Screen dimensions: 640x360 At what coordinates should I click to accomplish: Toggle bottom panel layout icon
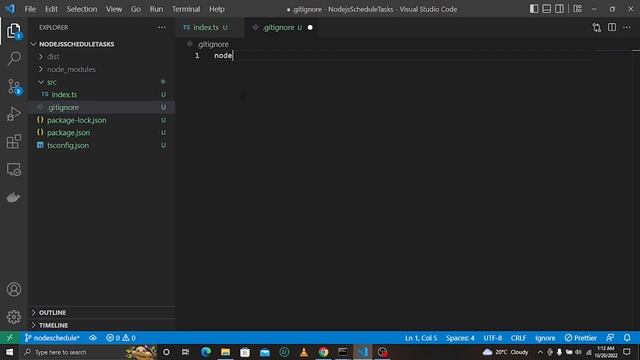click(x=547, y=9)
